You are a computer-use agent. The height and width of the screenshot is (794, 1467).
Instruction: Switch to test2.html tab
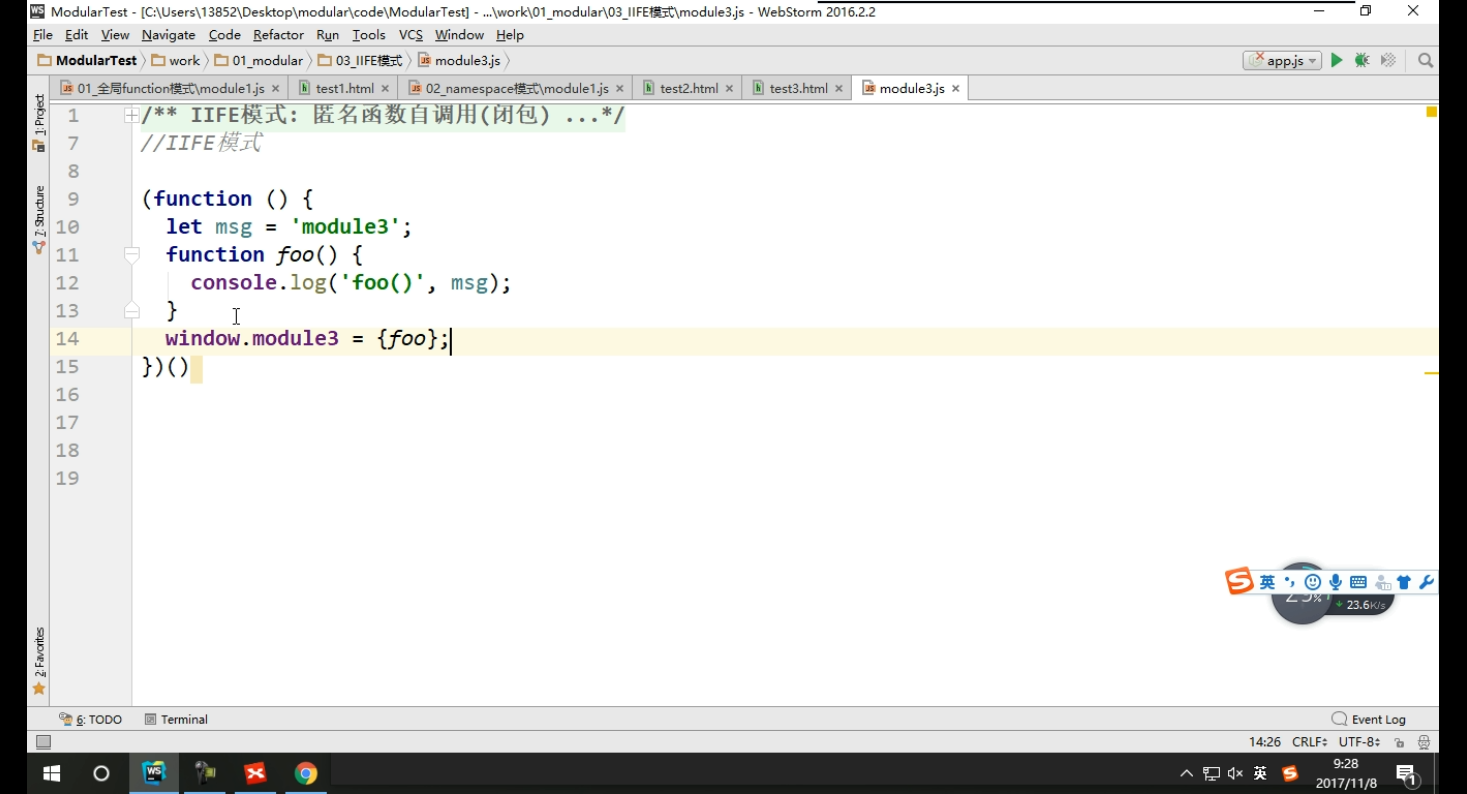pos(688,88)
